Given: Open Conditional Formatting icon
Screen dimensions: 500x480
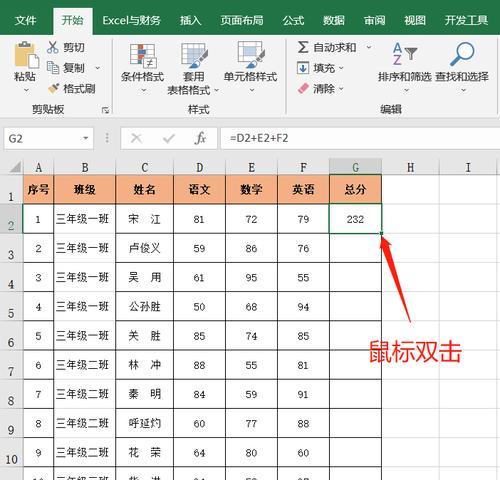Looking at the screenshot, I should (143, 55).
